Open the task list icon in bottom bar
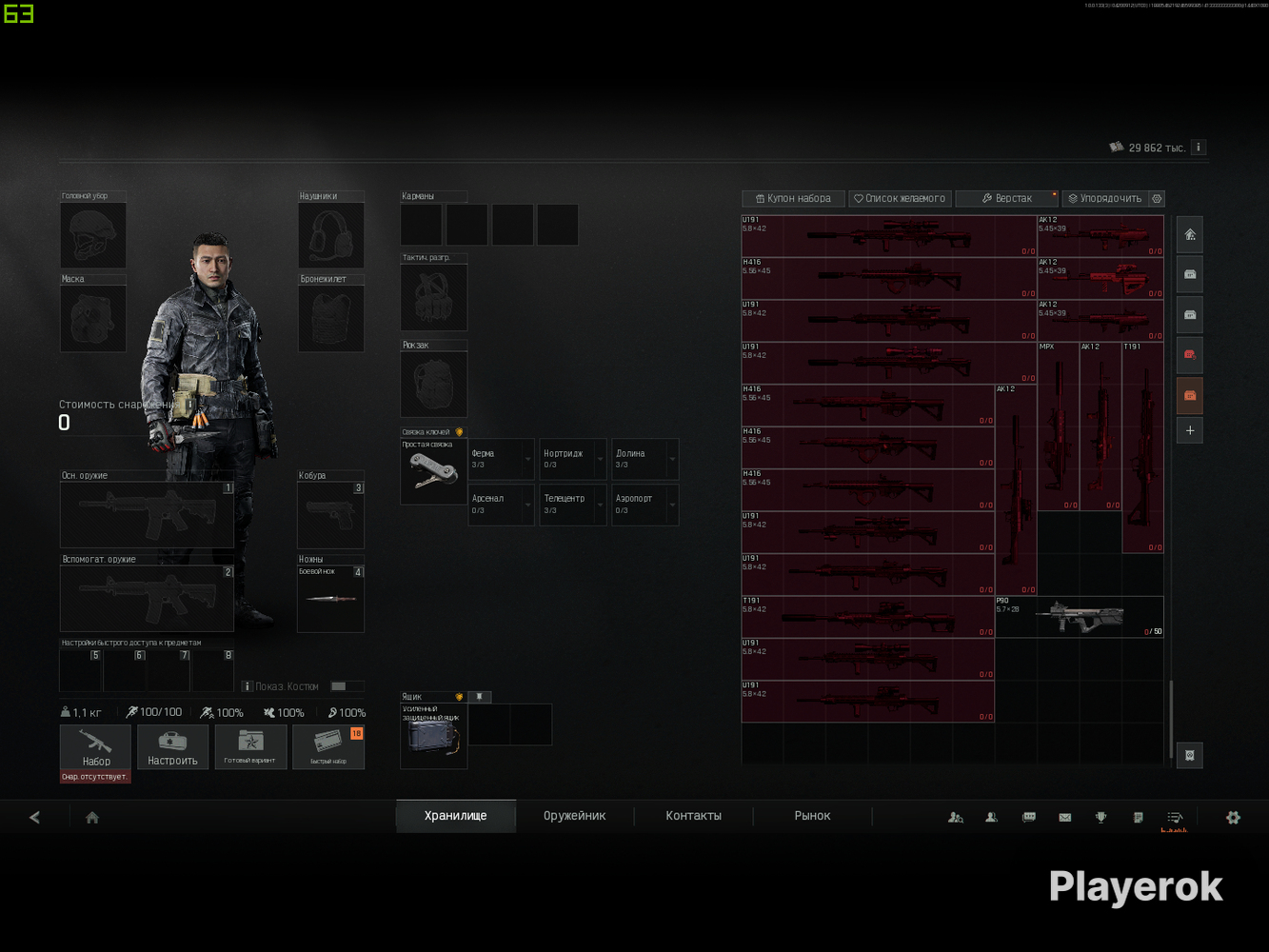The width and height of the screenshot is (1269, 952). (x=1175, y=817)
